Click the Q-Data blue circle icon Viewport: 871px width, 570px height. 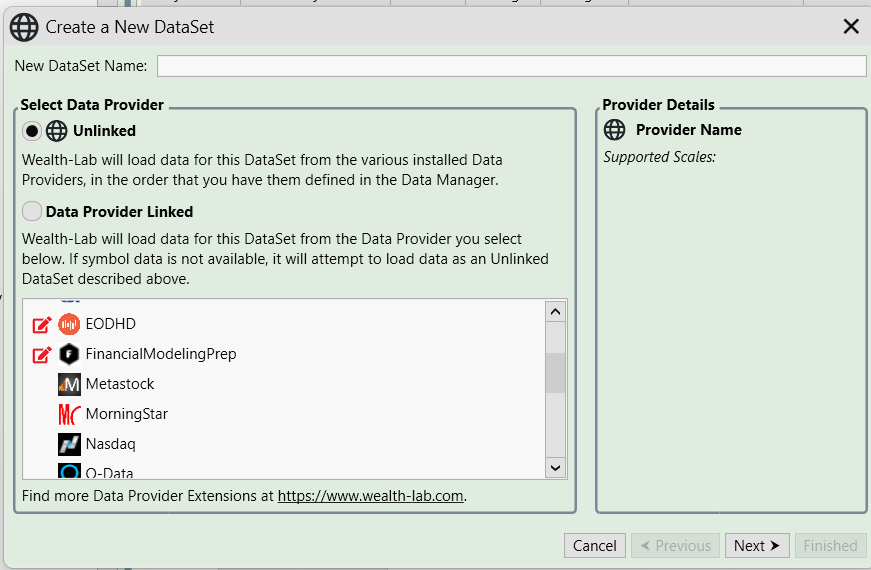coord(69,471)
